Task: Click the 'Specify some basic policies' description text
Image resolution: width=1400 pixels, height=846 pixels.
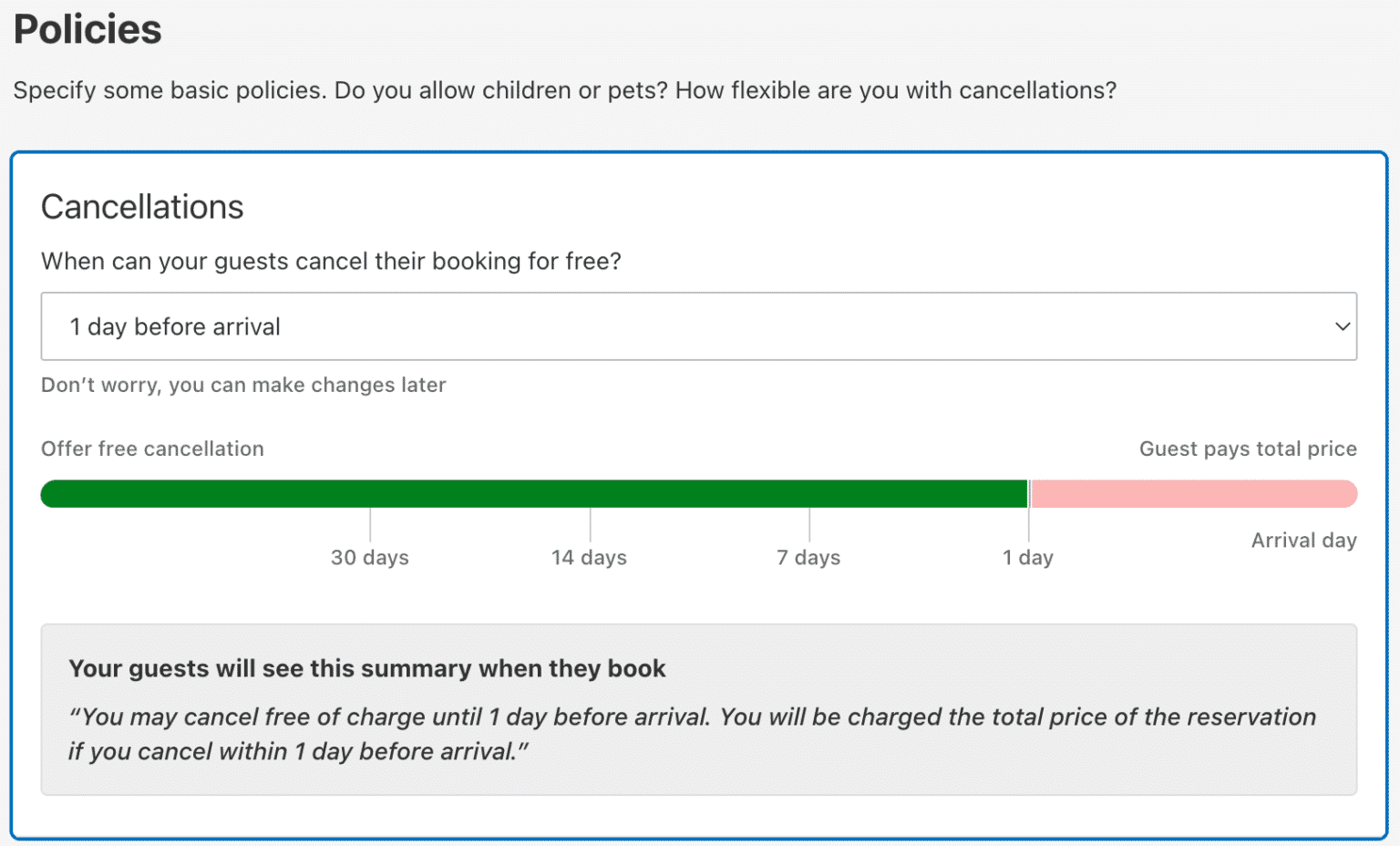Action: (564, 90)
